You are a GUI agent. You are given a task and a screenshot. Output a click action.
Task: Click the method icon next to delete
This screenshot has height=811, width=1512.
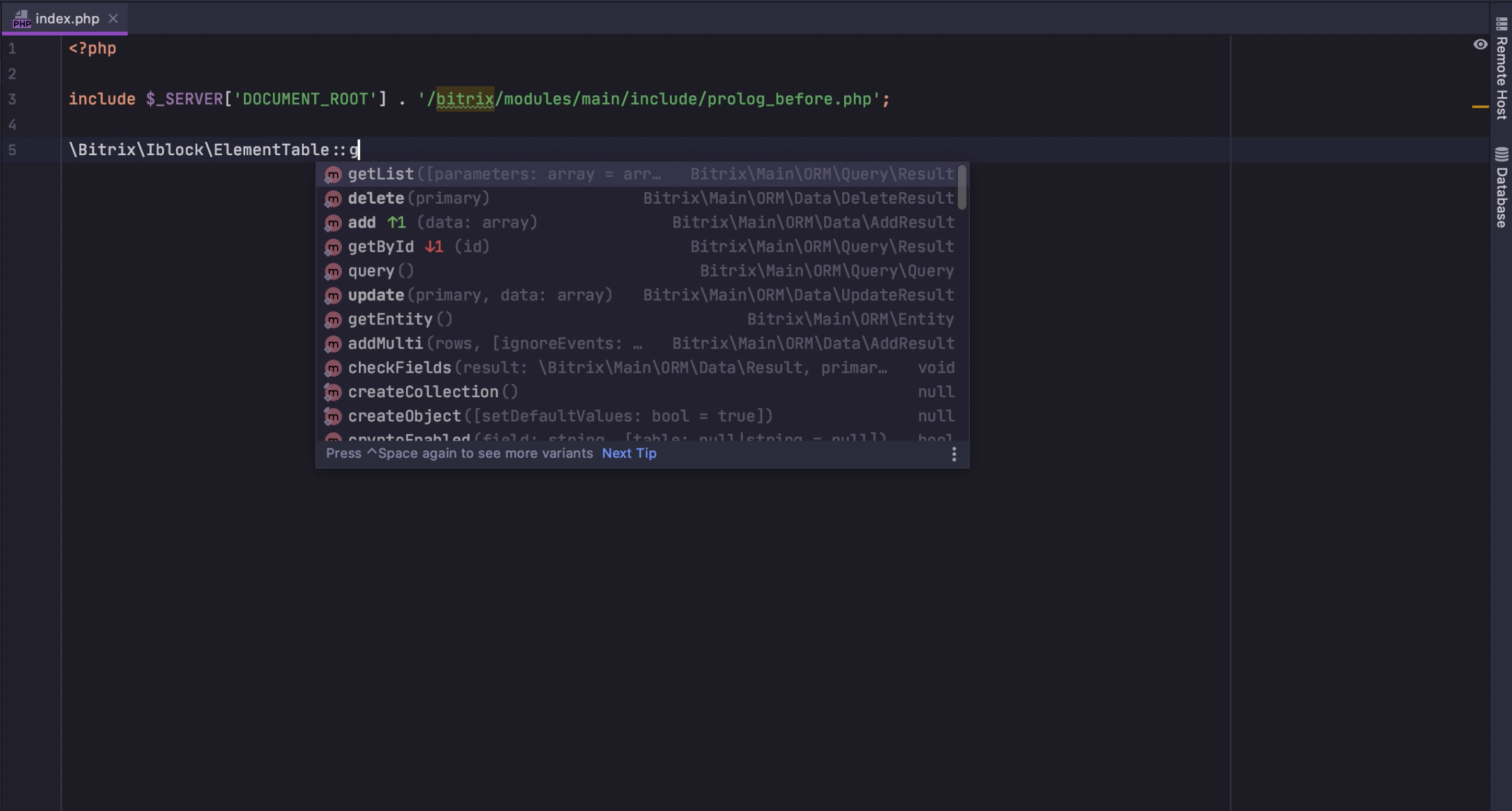[333, 199]
